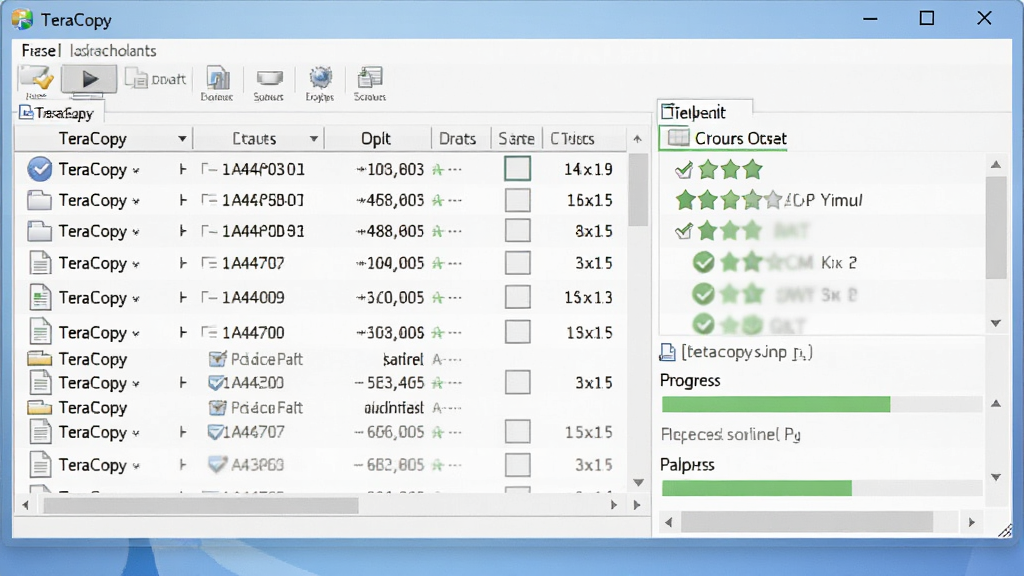The width and height of the screenshot is (1024, 576).
Task: Open TeraCopy dropdown arrow in 1A44P0301 row
Action: coord(136,170)
